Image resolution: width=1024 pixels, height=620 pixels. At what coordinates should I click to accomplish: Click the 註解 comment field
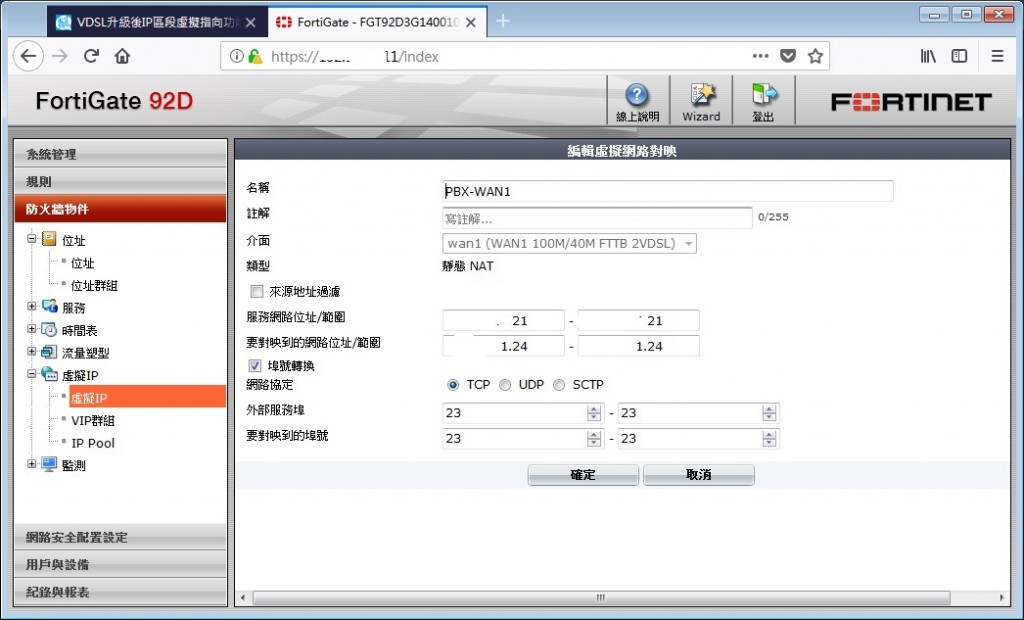[597, 218]
